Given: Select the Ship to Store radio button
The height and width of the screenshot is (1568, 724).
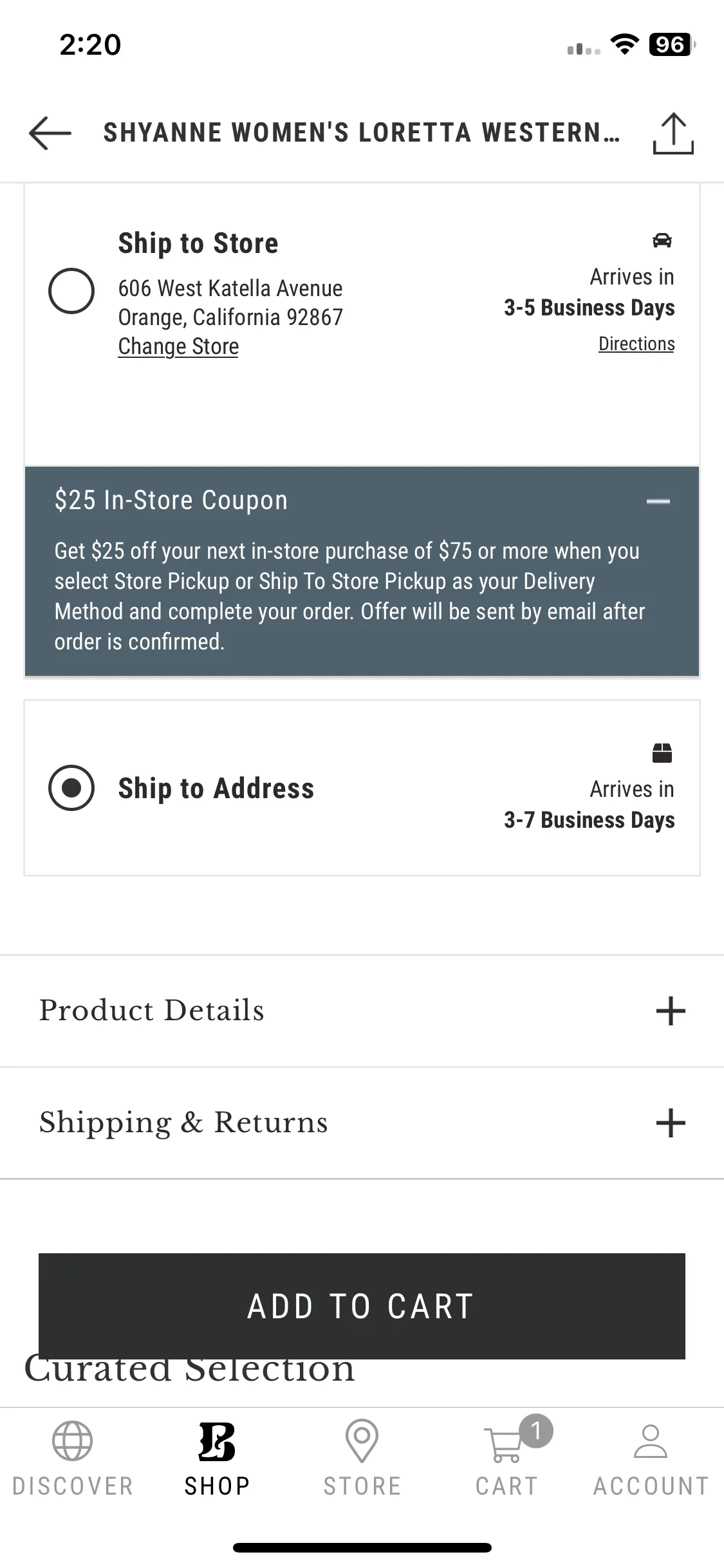Looking at the screenshot, I should (71, 291).
